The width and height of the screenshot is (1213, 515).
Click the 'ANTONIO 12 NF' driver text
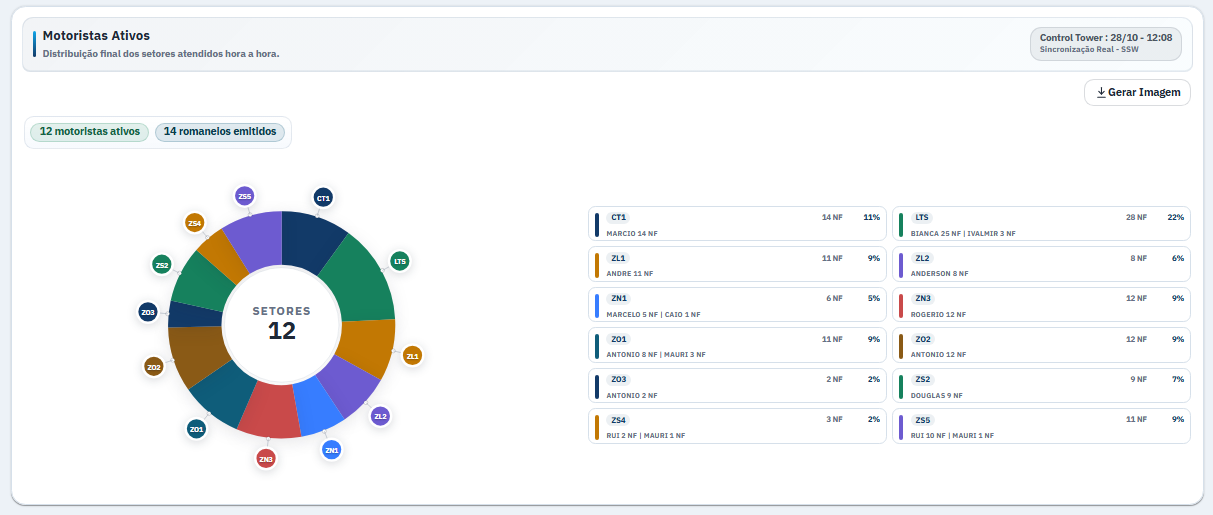pos(938,354)
